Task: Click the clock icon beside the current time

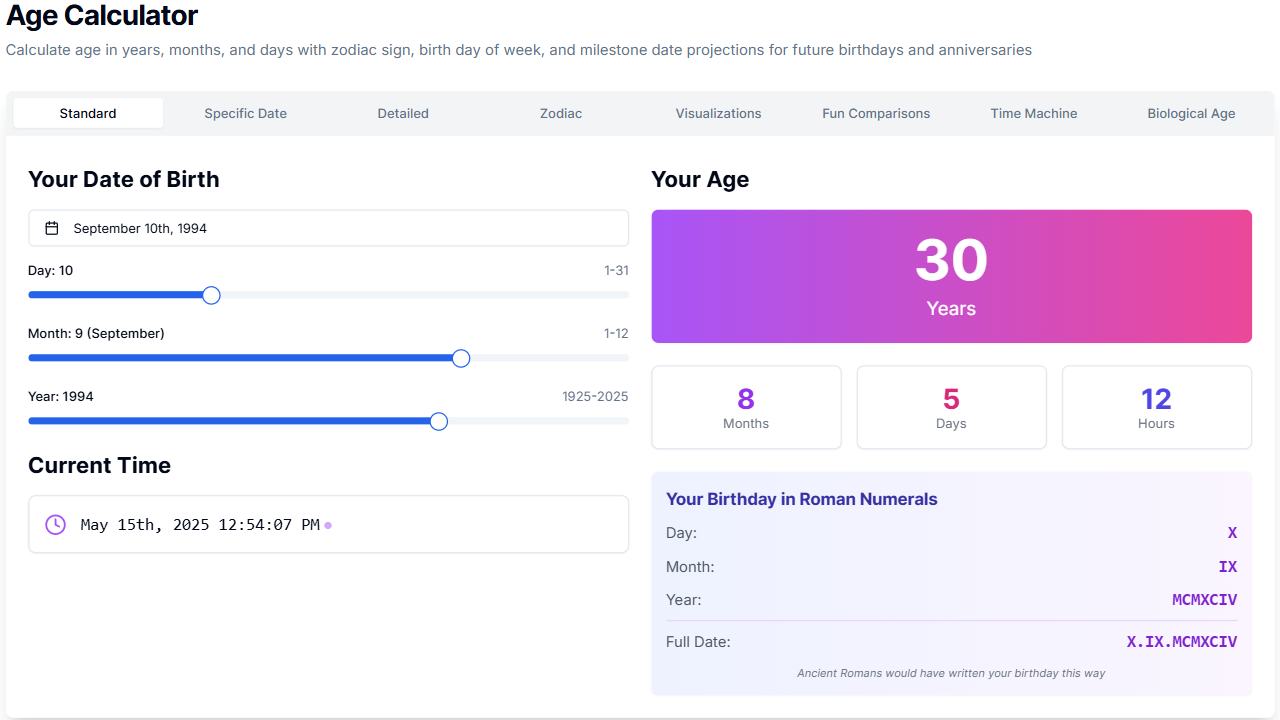Action: click(55, 524)
